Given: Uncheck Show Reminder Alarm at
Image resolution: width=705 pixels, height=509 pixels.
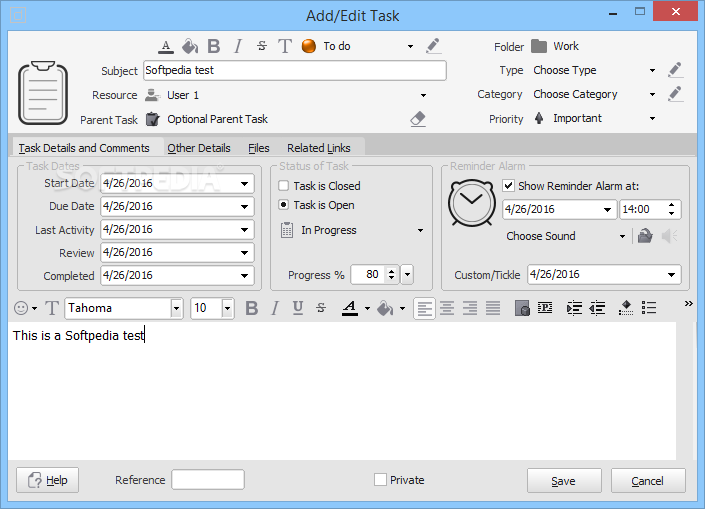Looking at the screenshot, I should [509, 186].
